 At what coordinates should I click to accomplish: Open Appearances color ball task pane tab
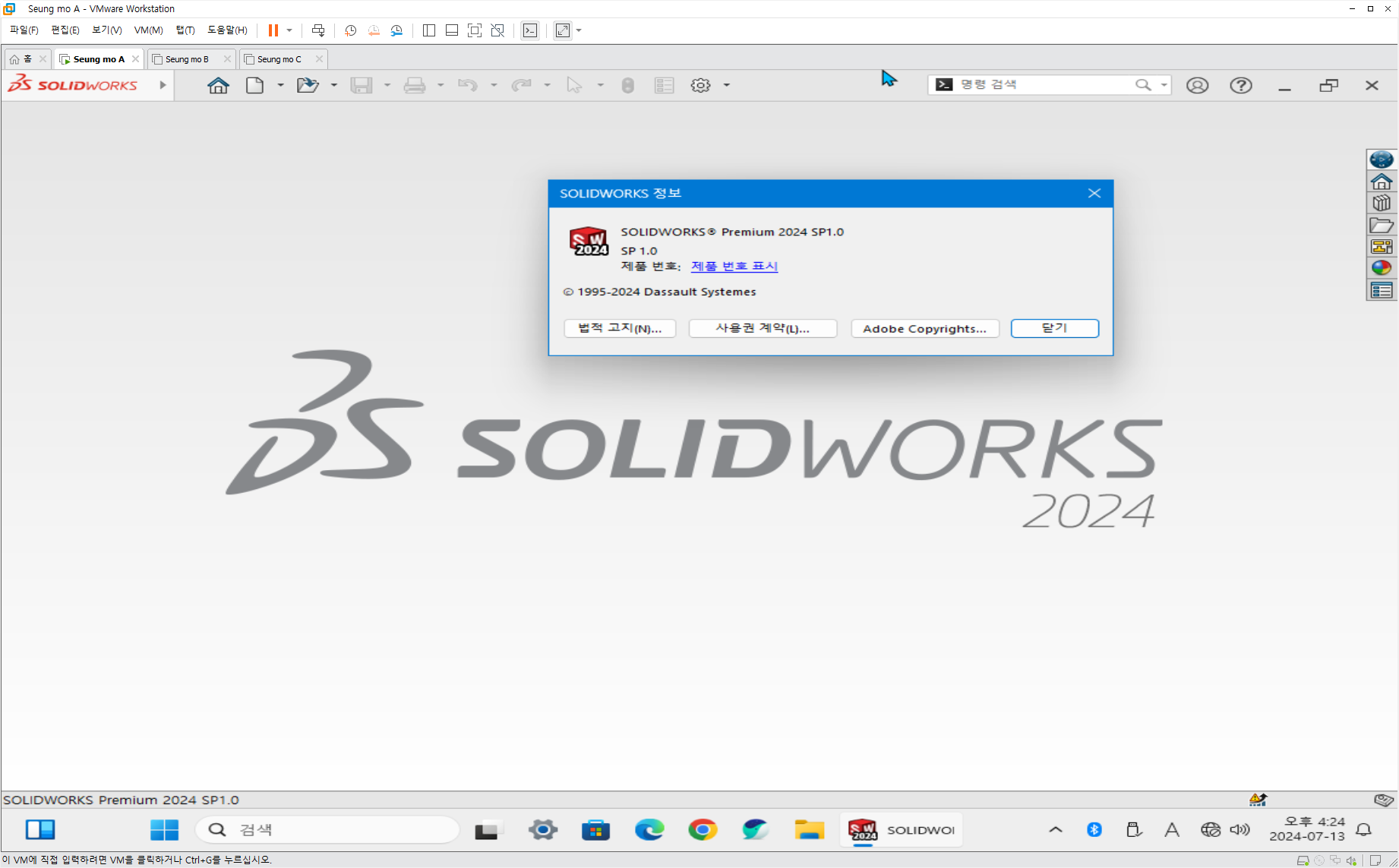point(1382,268)
